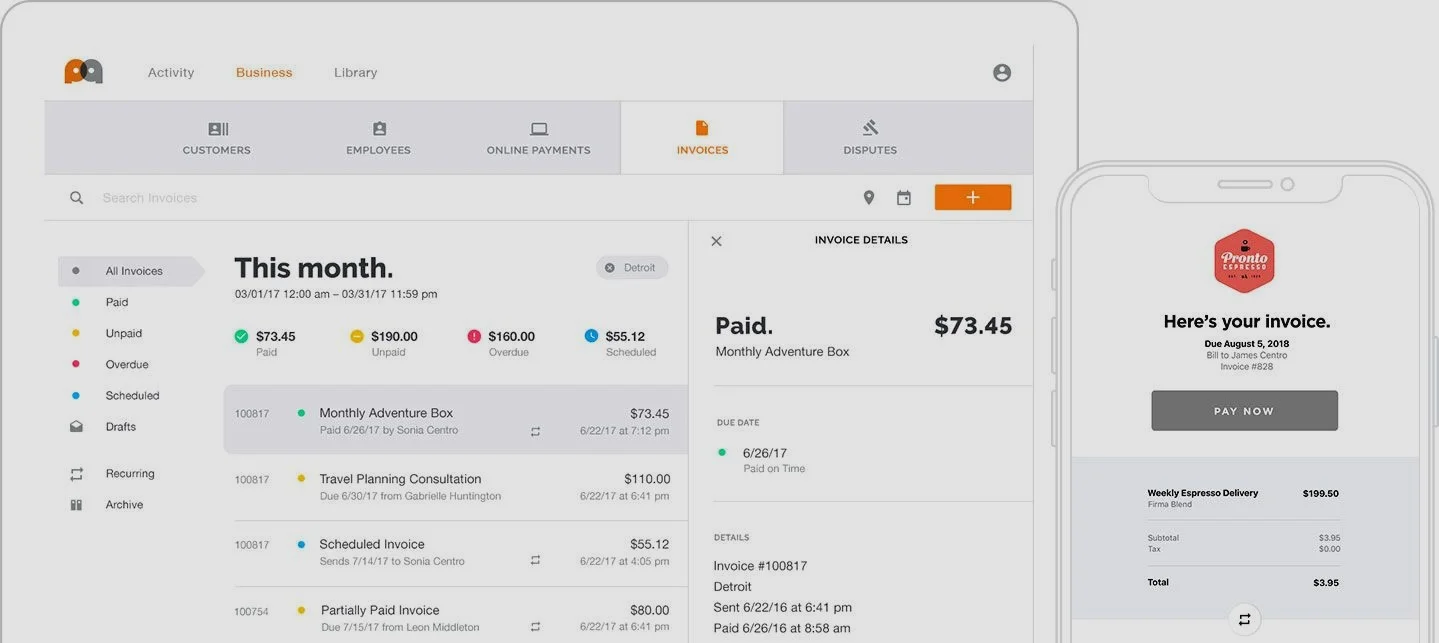Open Archive in the sidebar
The height and width of the screenshot is (643, 1439).
(x=124, y=504)
